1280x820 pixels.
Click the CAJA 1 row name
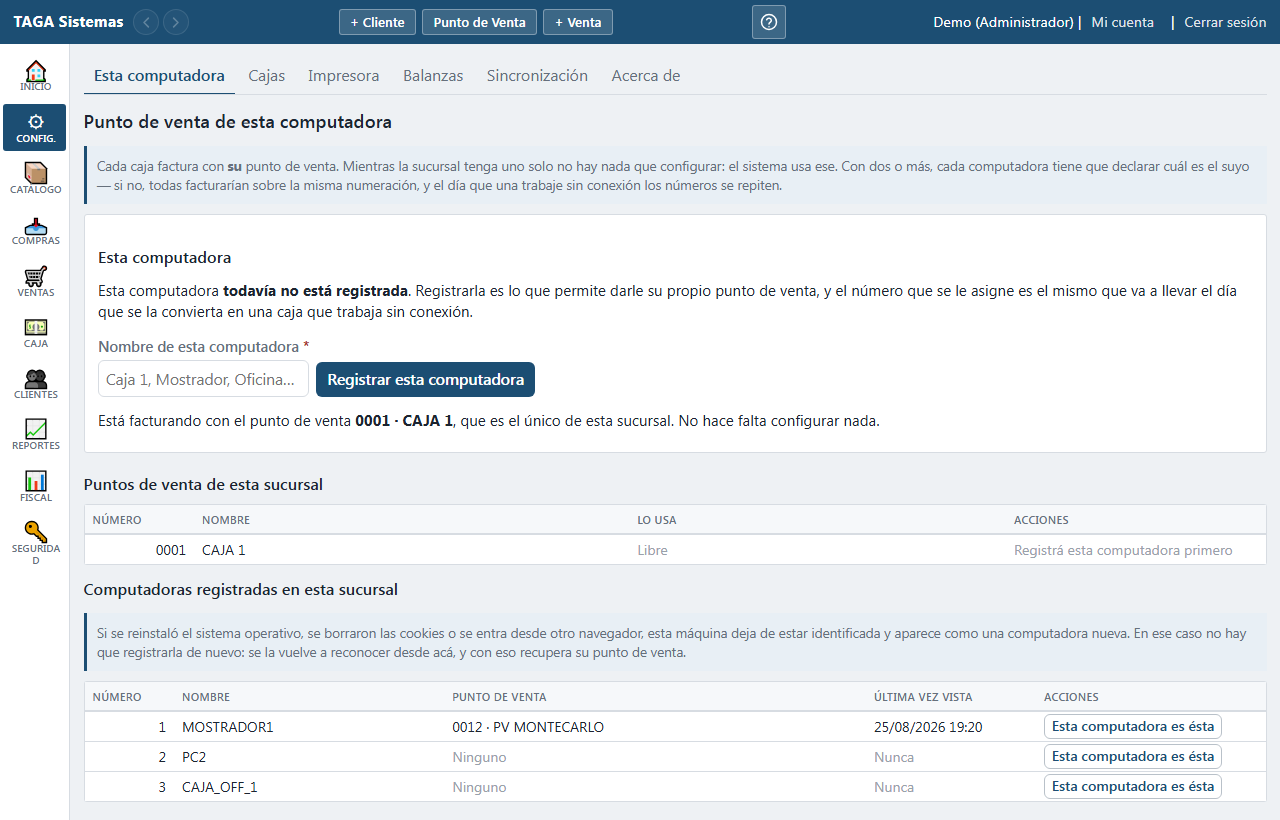[x=223, y=550]
